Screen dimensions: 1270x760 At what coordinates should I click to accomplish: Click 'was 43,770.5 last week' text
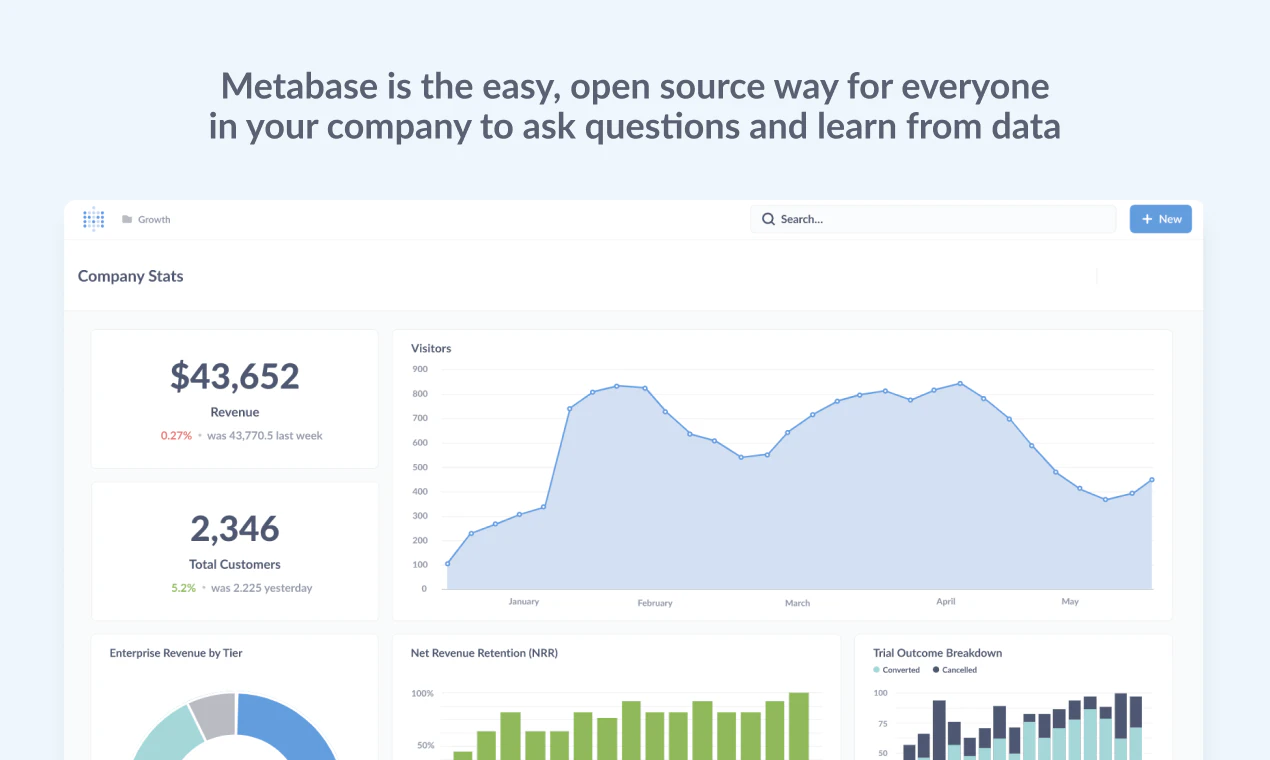click(265, 436)
